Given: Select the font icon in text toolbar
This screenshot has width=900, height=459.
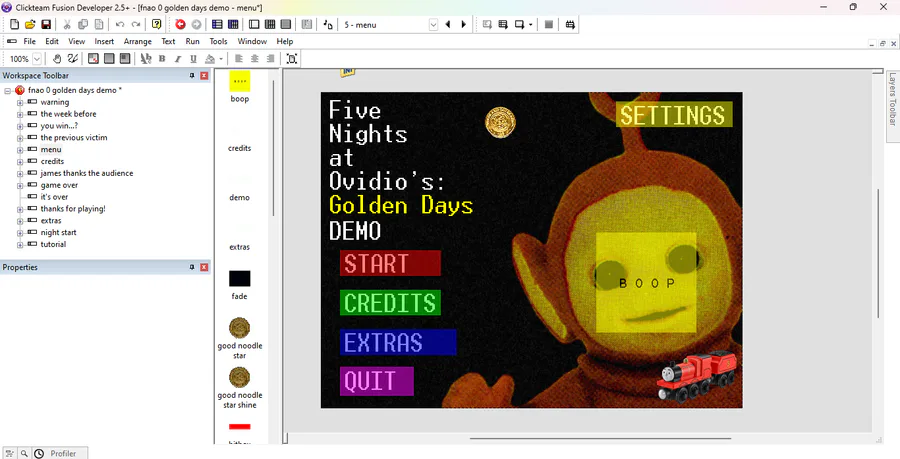Looking at the screenshot, I should (x=146, y=59).
